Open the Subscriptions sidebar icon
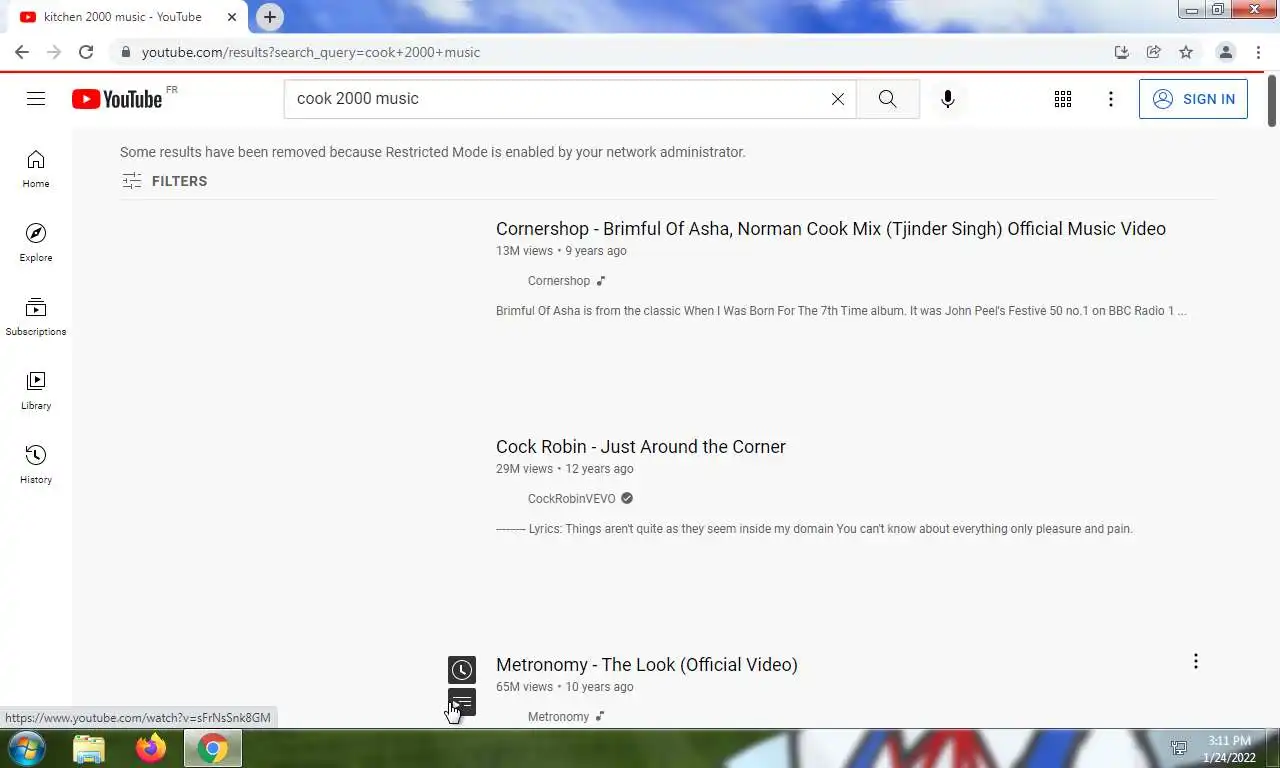 pyautogui.click(x=36, y=317)
